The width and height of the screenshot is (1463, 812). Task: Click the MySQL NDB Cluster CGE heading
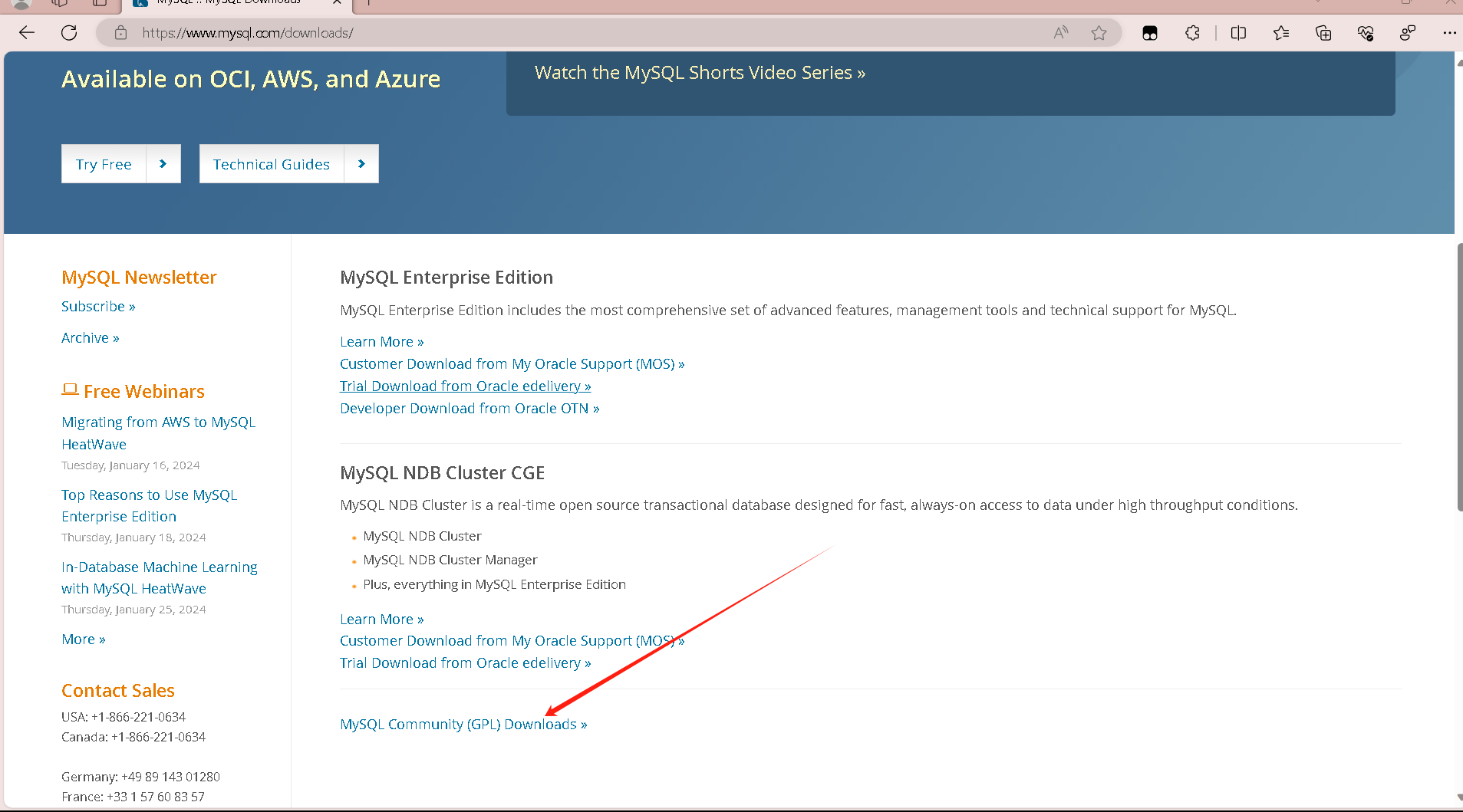(443, 472)
